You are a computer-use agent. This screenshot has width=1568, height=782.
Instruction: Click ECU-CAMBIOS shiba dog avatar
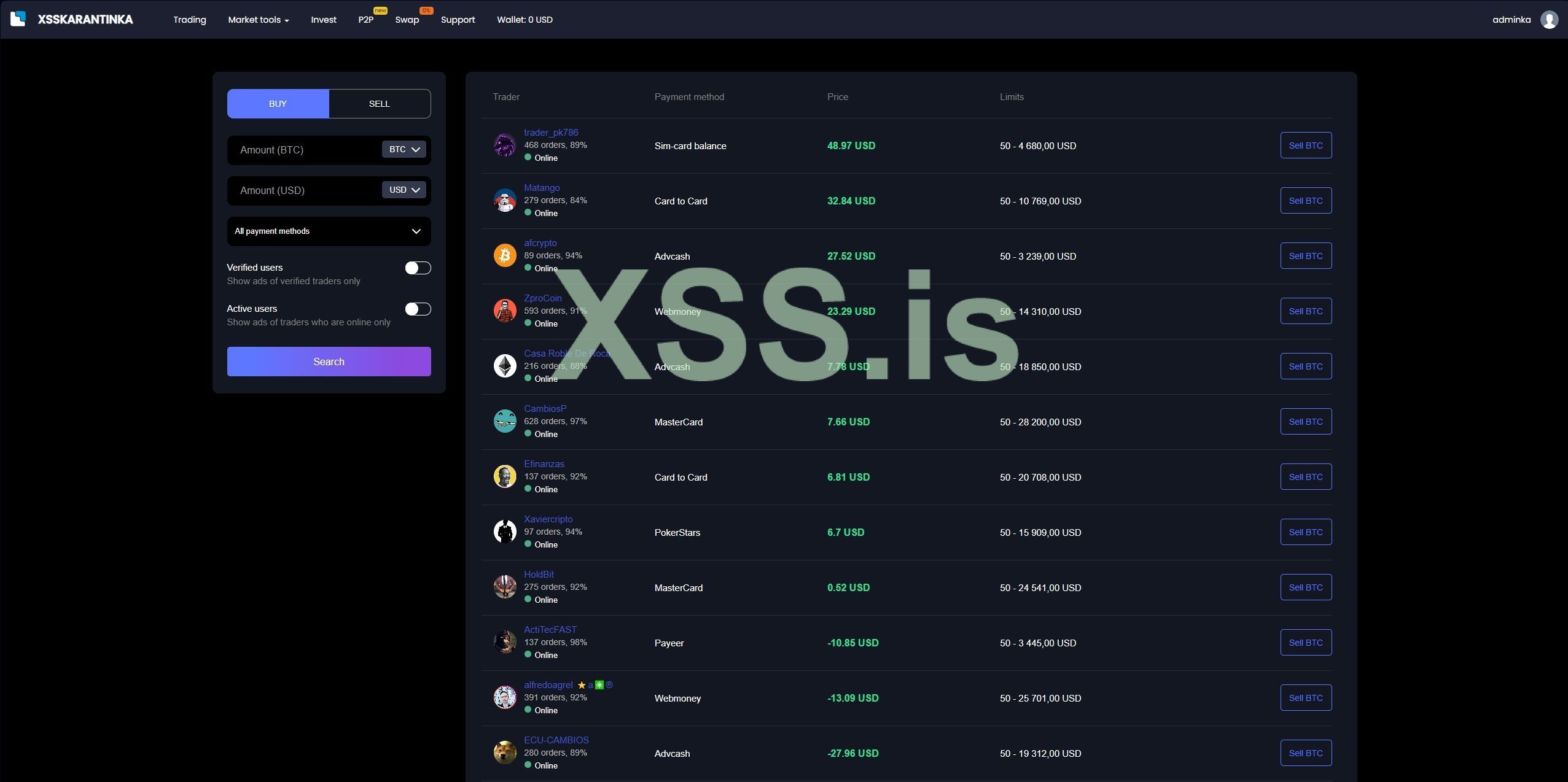(x=505, y=753)
